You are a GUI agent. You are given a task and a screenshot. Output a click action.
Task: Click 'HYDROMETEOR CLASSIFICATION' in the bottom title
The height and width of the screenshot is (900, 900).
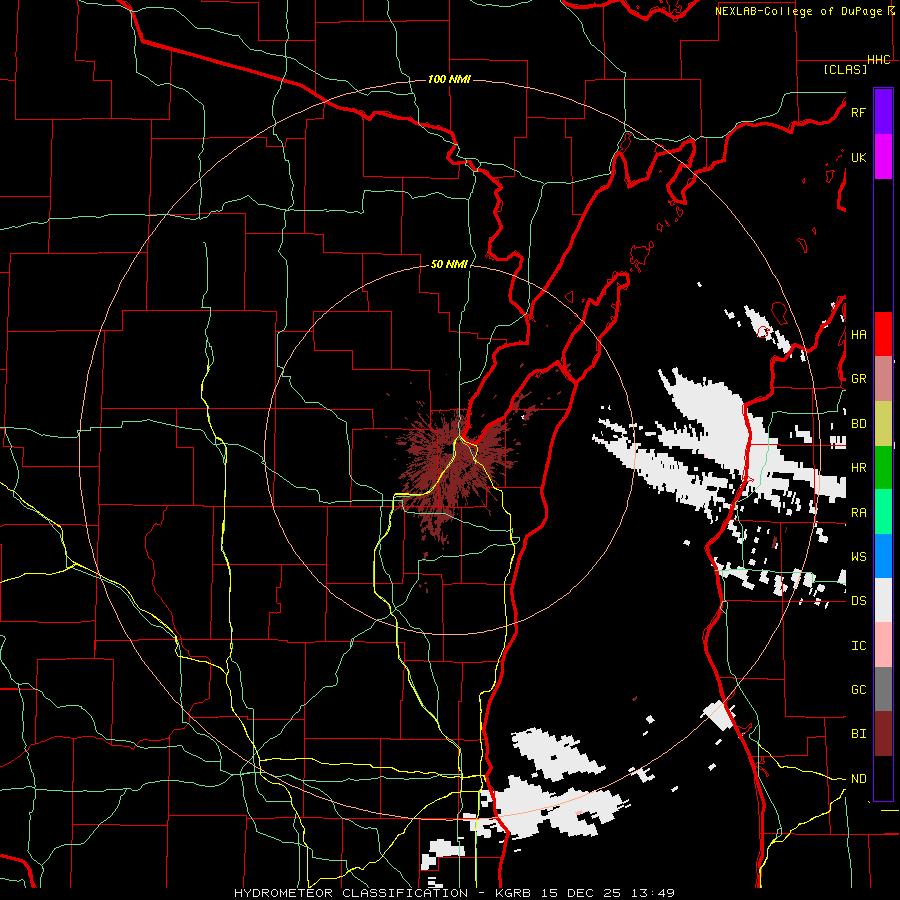coord(351,893)
